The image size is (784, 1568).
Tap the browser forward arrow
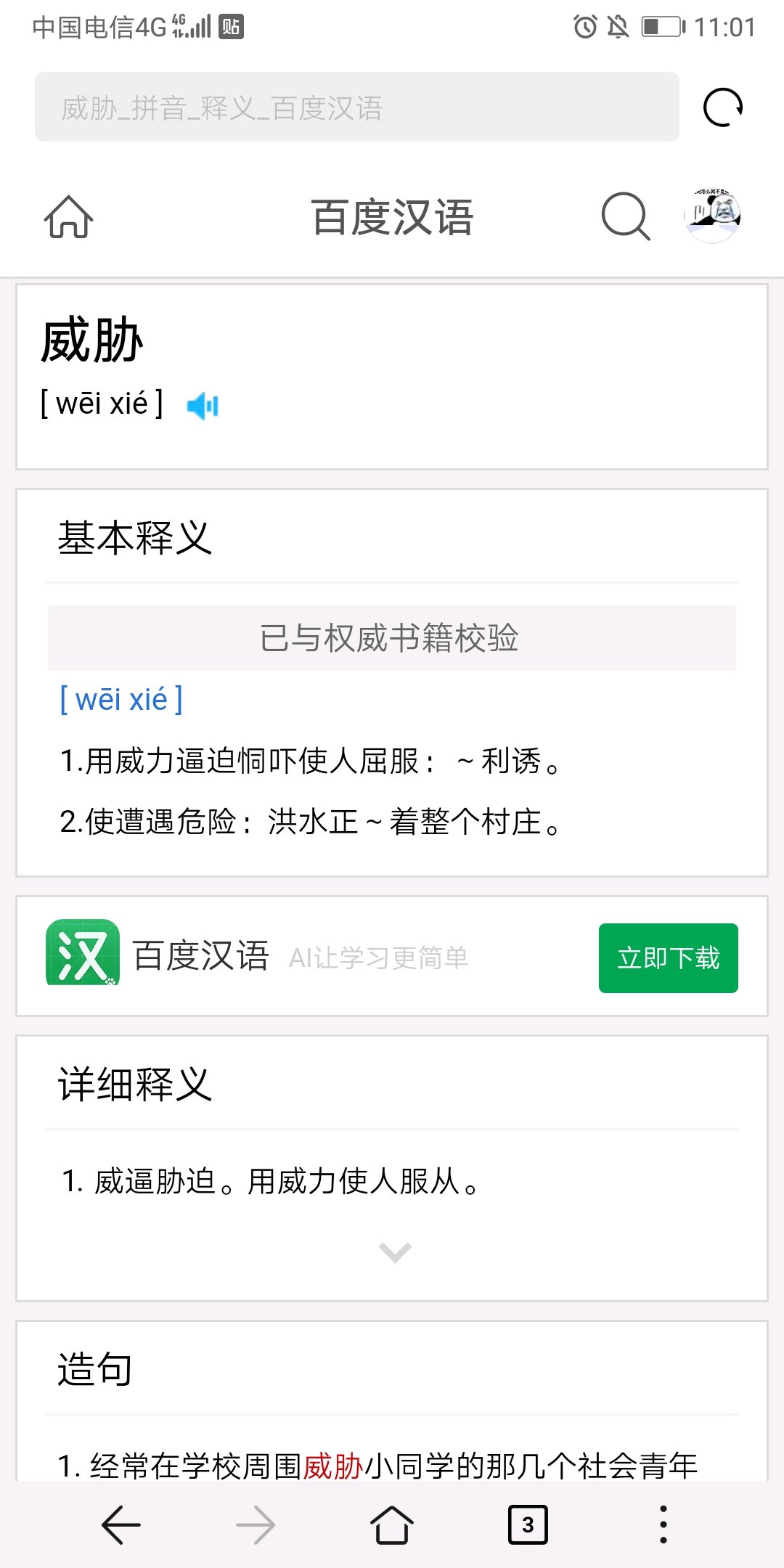tap(256, 1524)
